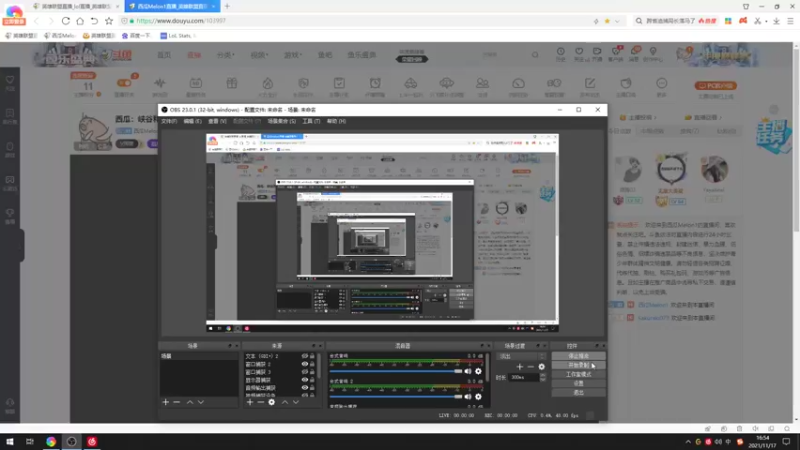Click the Douyu page vertical scrollbar
This screenshot has height=450, width=800.
pos(796,138)
